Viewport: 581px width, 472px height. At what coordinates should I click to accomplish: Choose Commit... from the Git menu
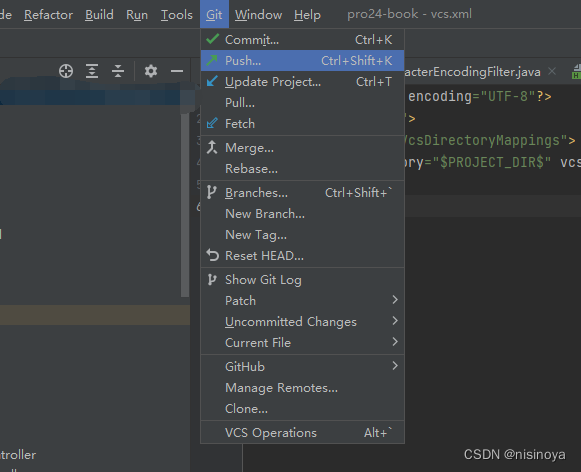click(302, 39)
